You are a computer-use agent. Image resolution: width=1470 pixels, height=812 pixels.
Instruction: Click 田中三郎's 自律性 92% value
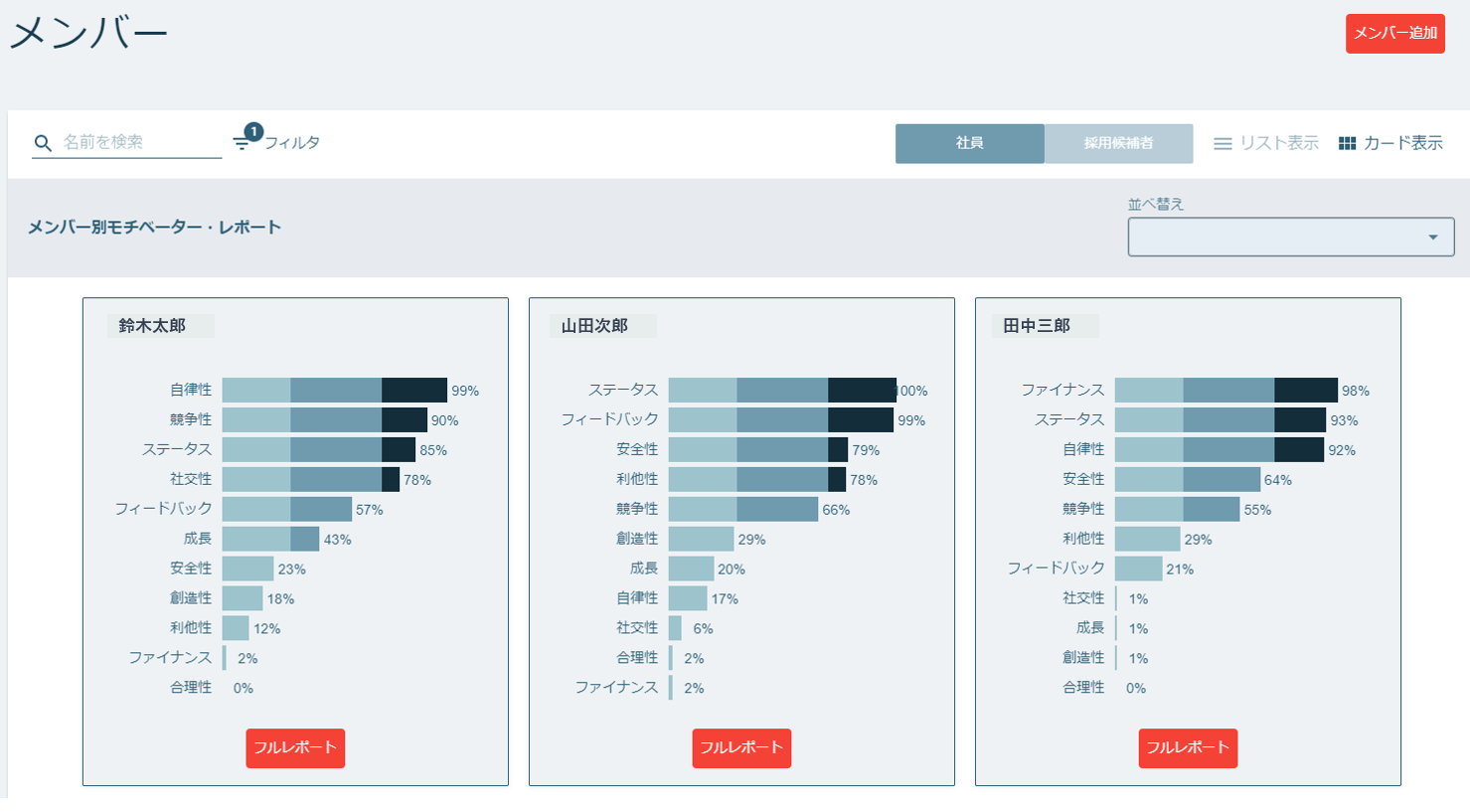click(1342, 450)
